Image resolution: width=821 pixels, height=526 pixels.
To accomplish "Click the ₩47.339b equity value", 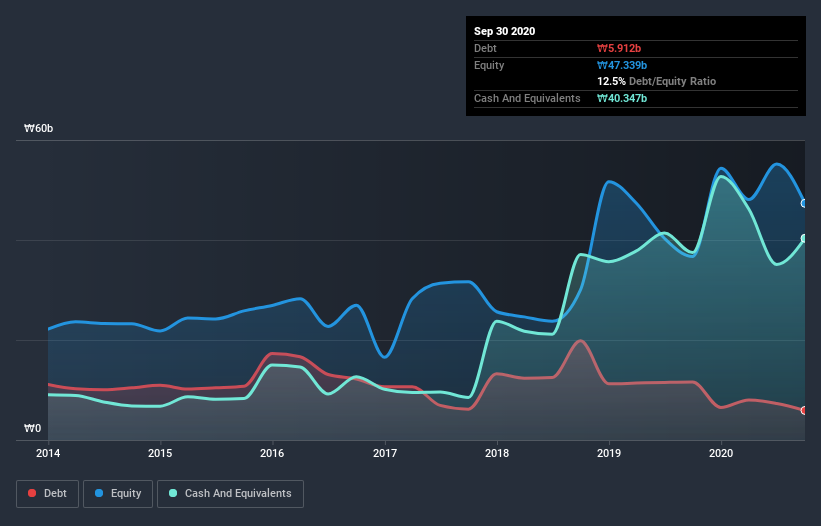I will [622, 65].
